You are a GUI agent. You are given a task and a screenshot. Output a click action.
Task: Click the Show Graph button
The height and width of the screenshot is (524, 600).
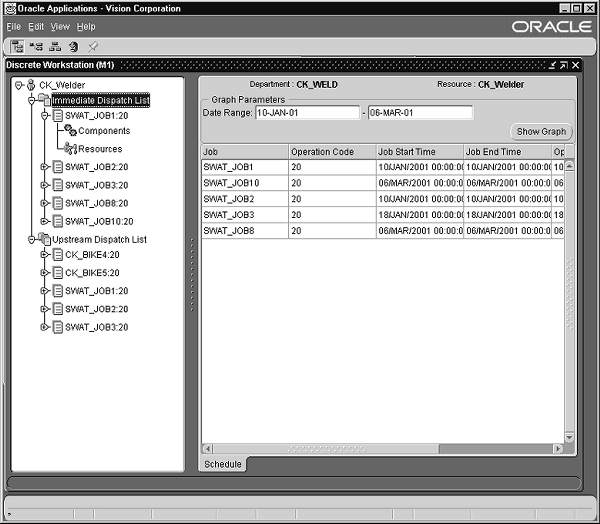pyautogui.click(x=541, y=132)
